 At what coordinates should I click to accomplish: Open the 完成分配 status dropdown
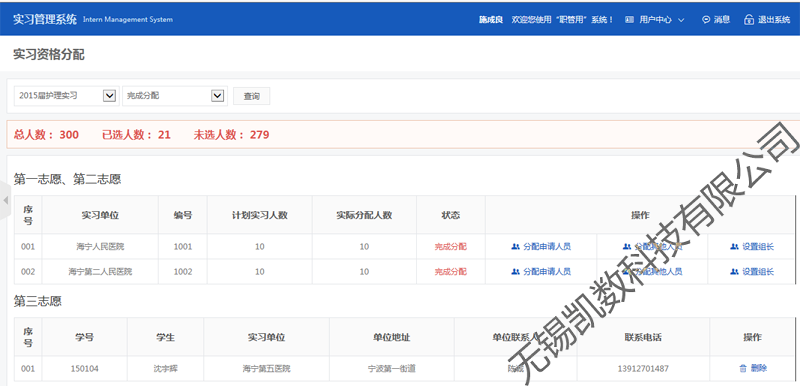[x=174, y=96]
